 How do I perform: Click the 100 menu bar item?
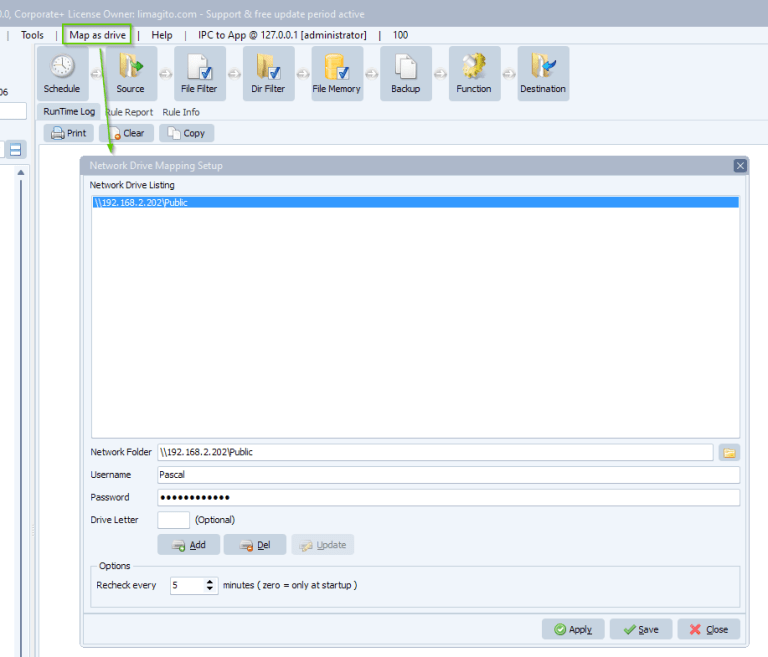pos(400,35)
